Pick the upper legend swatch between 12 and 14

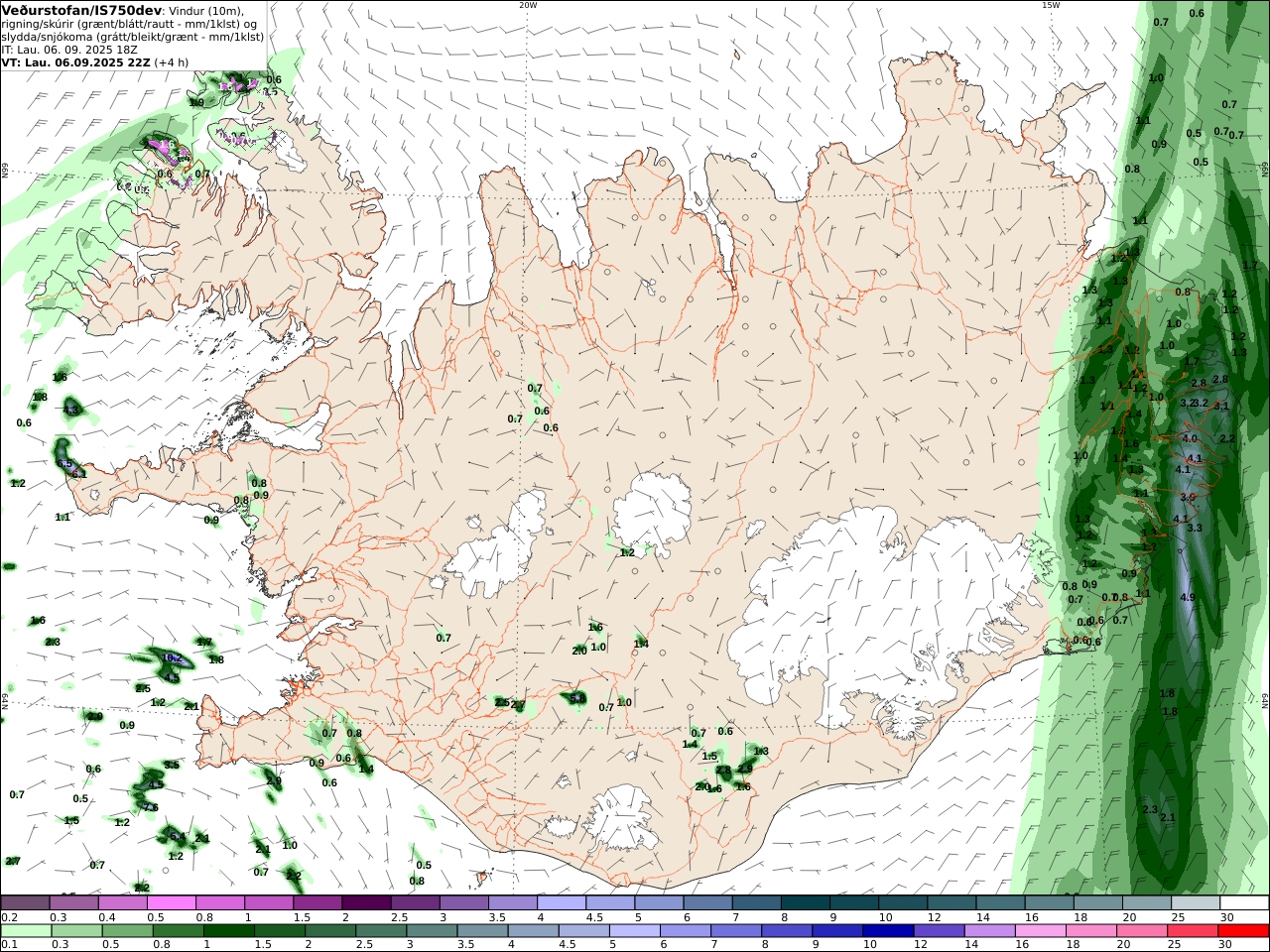952,902
